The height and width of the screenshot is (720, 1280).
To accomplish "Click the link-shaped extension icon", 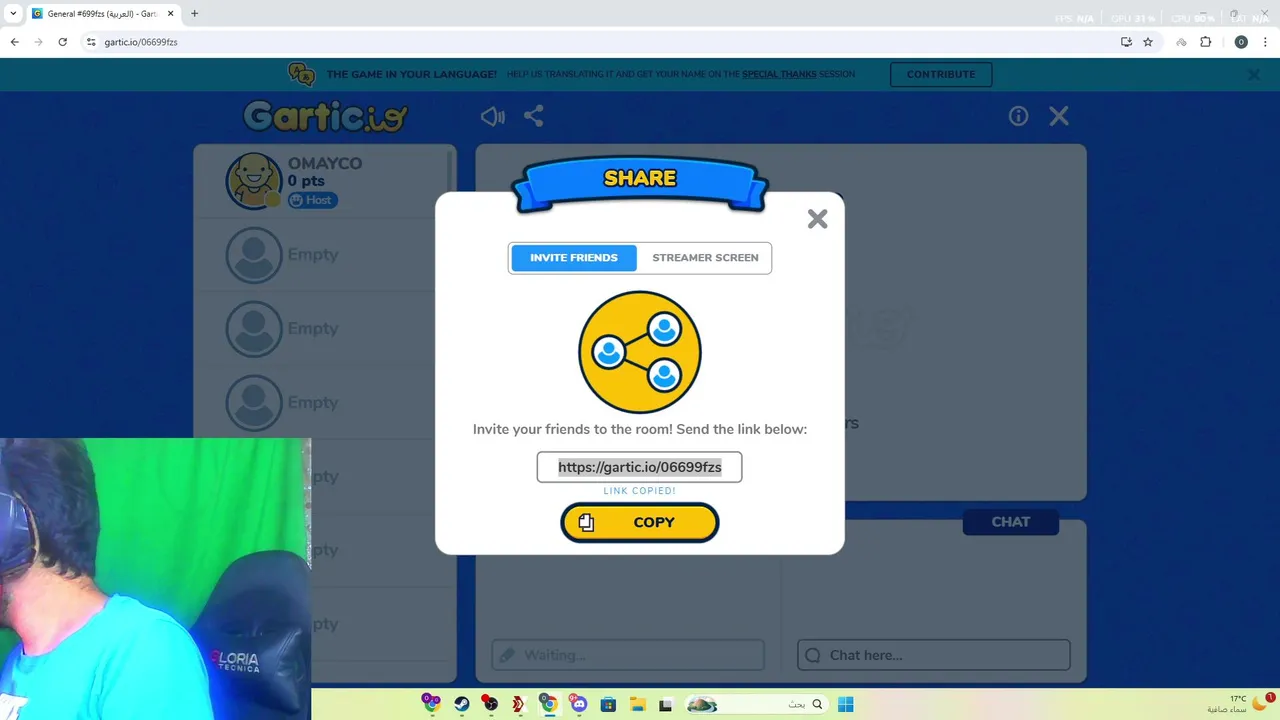I will click(1181, 42).
